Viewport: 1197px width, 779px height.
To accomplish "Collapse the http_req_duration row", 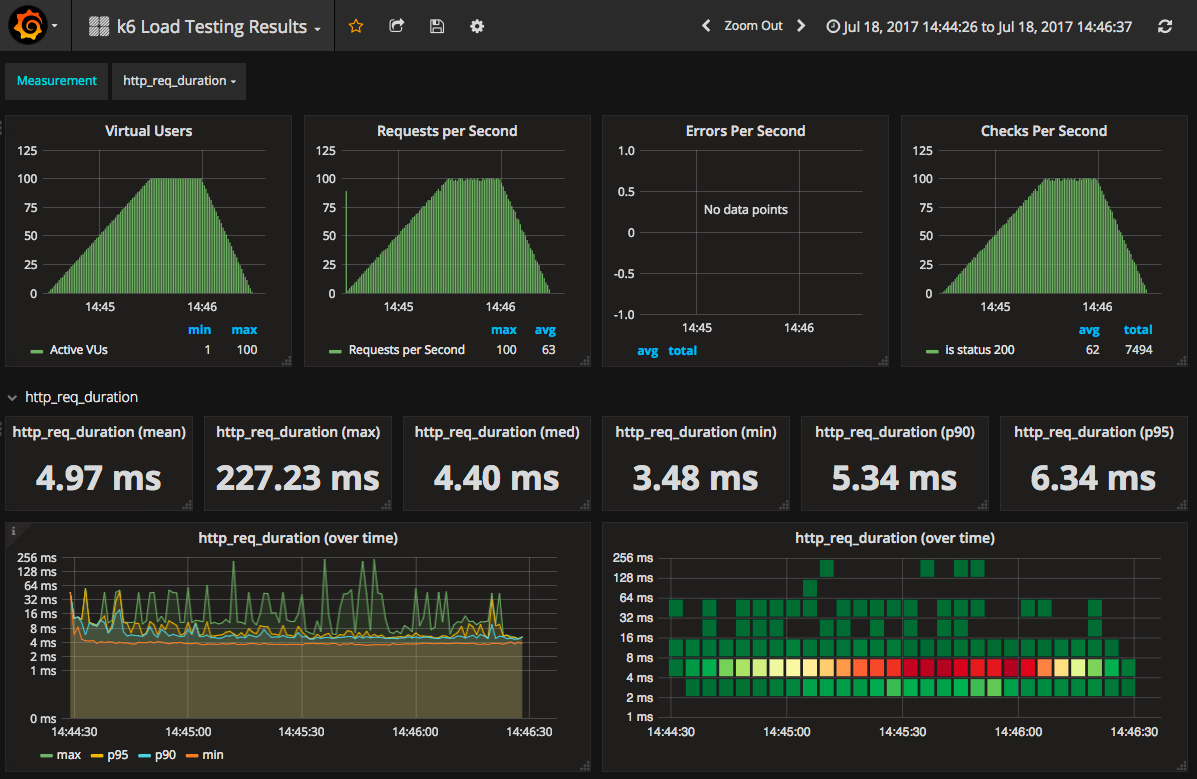I will click(x=11, y=396).
